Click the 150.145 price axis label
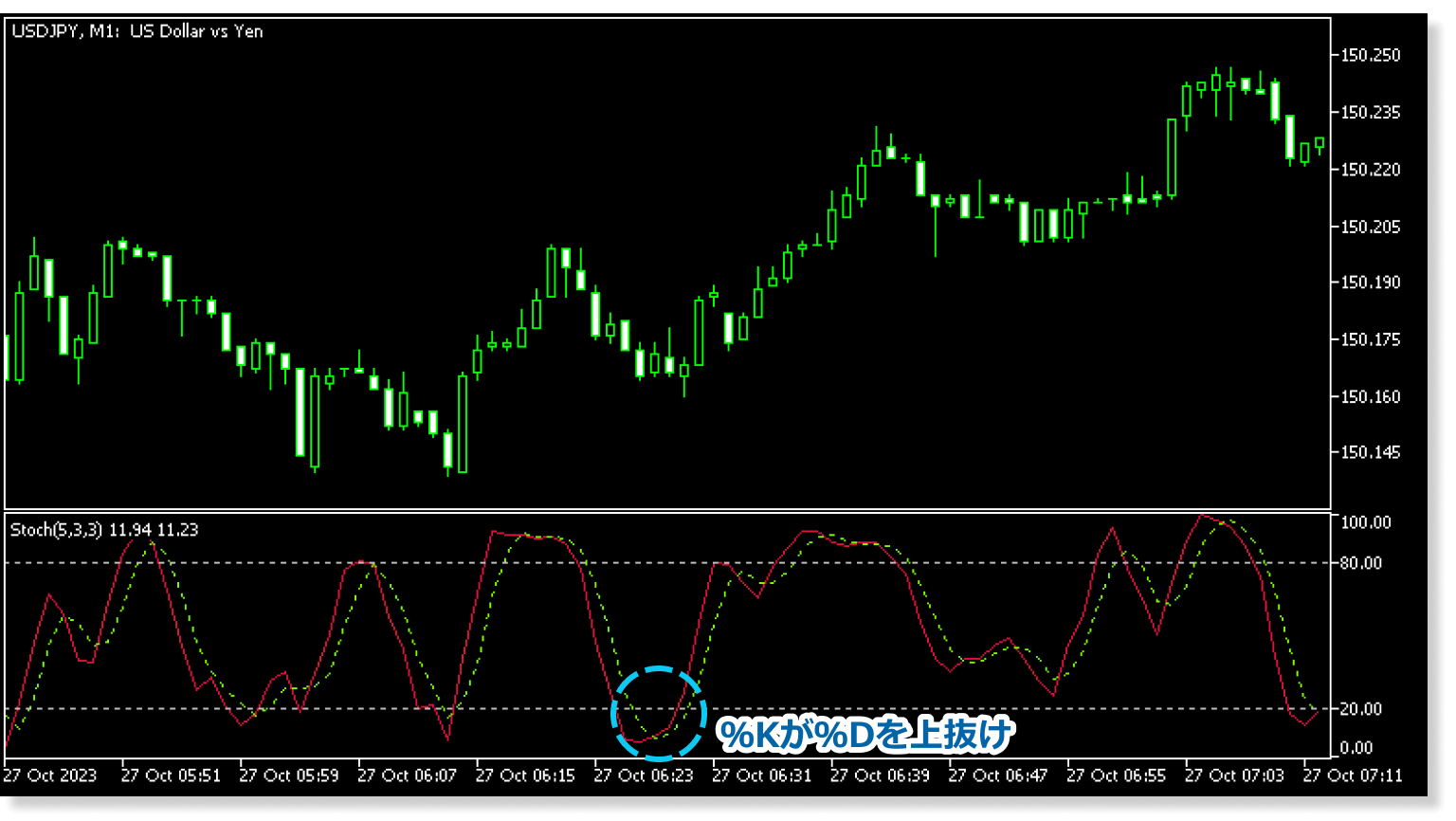 click(1370, 452)
